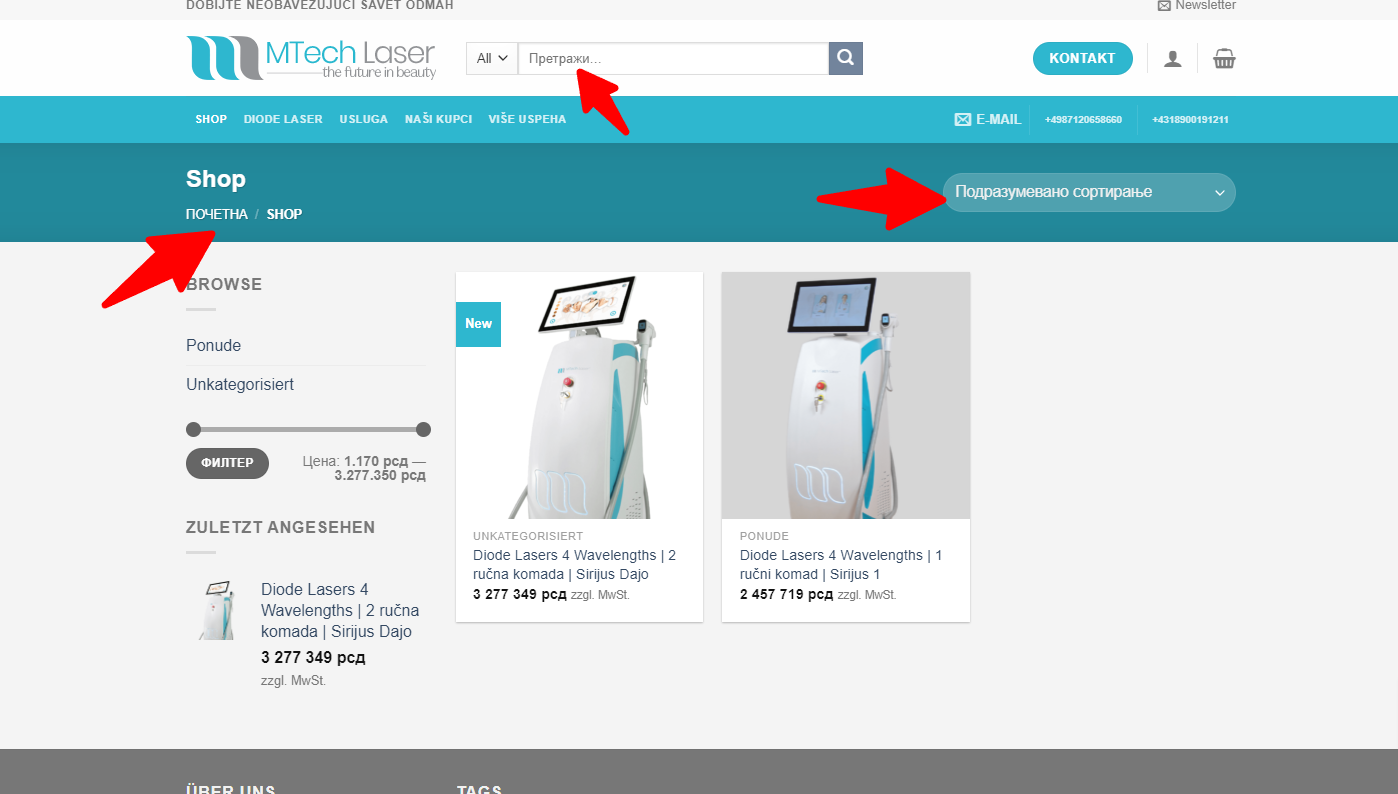This screenshot has height=794, width=1398.
Task: Open the DIODE LASER menu item
Action: point(283,119)
